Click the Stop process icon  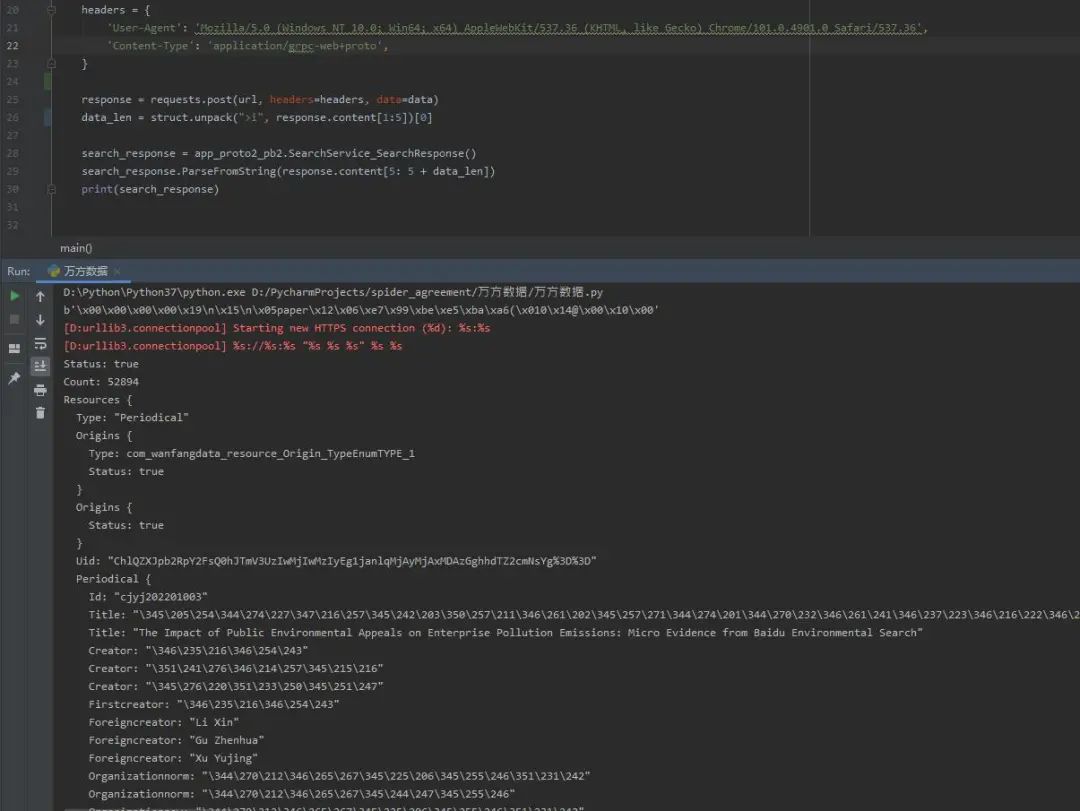pos(14,320)
